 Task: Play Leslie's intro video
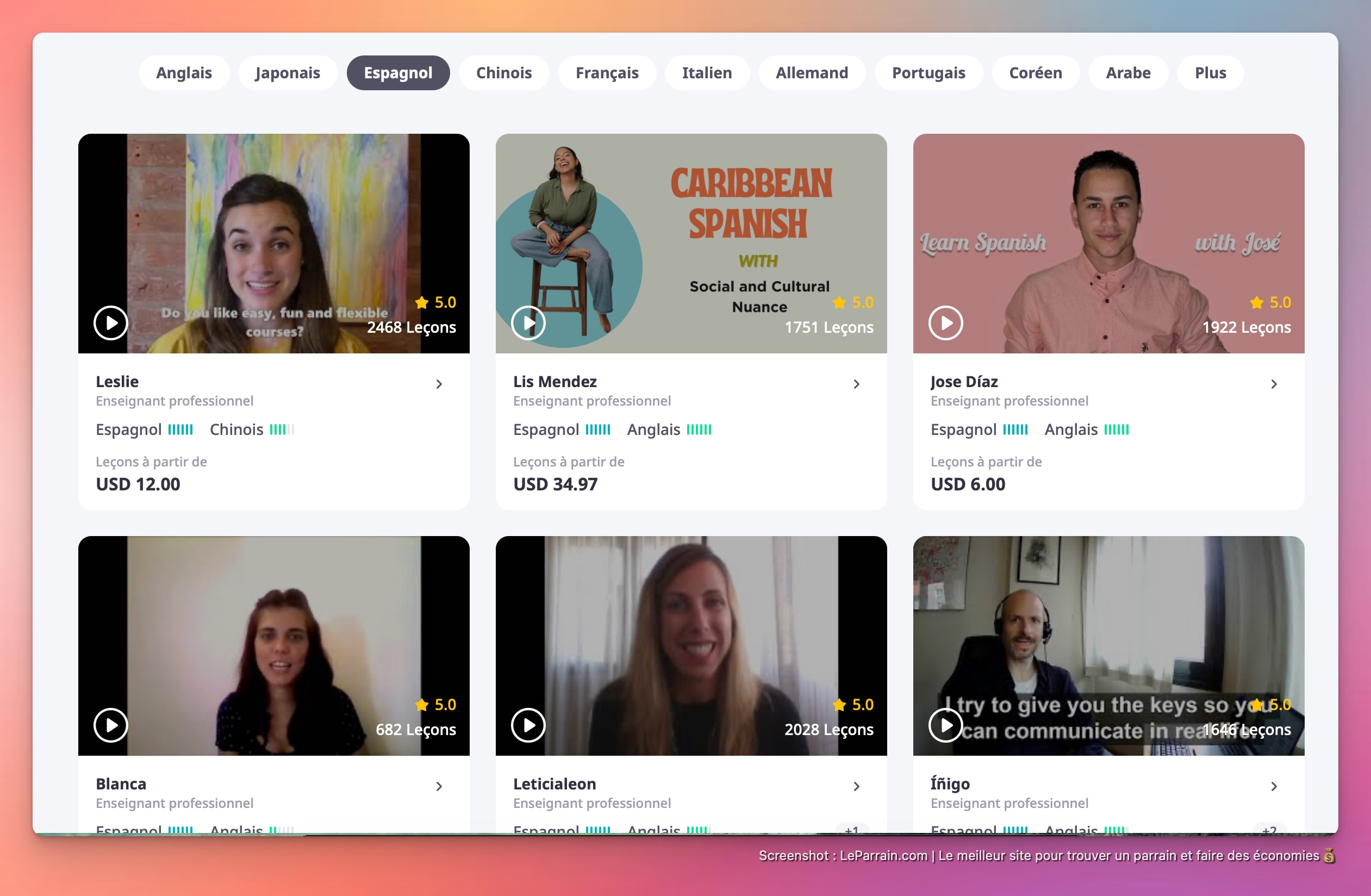point(110,322)
